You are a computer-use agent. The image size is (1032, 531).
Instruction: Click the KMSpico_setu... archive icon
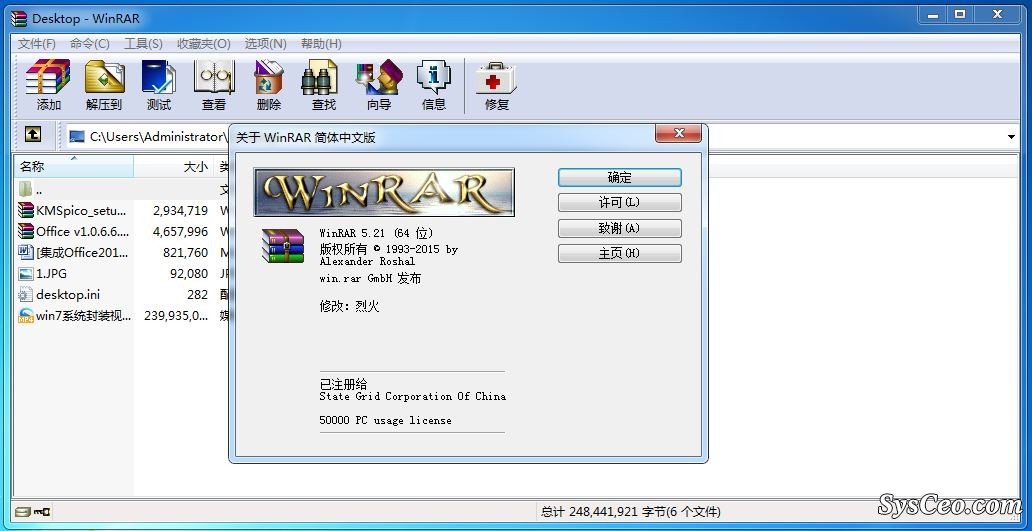pyautogui.click(x=26, y=211)
